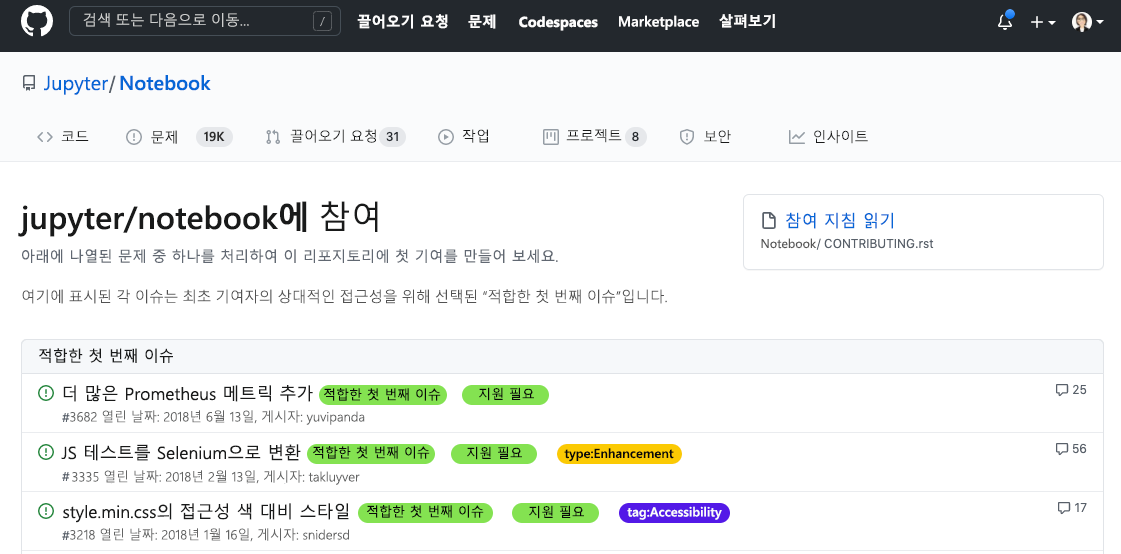Click author yuvipanda on issue #3682

tap(337, 417)
